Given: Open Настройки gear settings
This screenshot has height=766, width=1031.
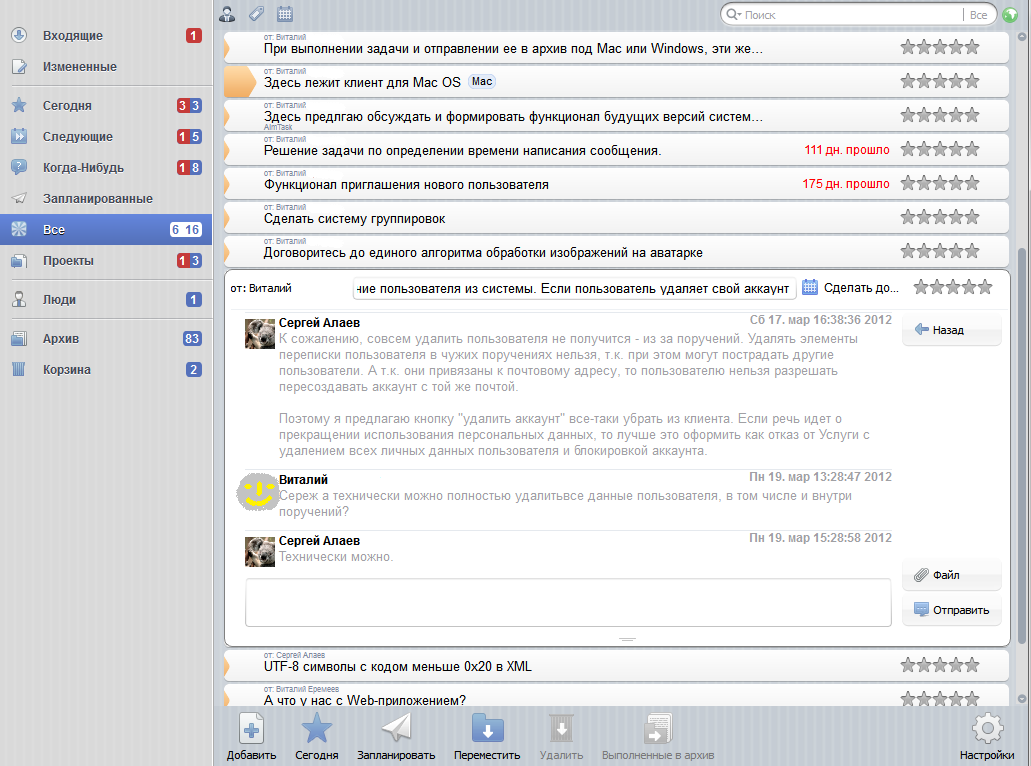Looking at the screenshot, I should (x=986, y=737).
